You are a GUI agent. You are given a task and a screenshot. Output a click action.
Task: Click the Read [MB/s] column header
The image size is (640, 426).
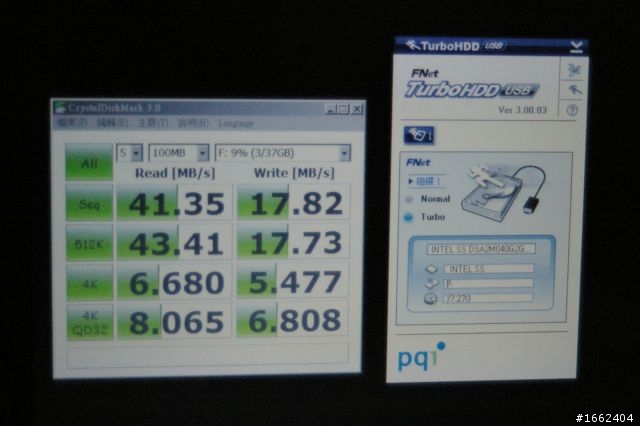tap(175, 173)
